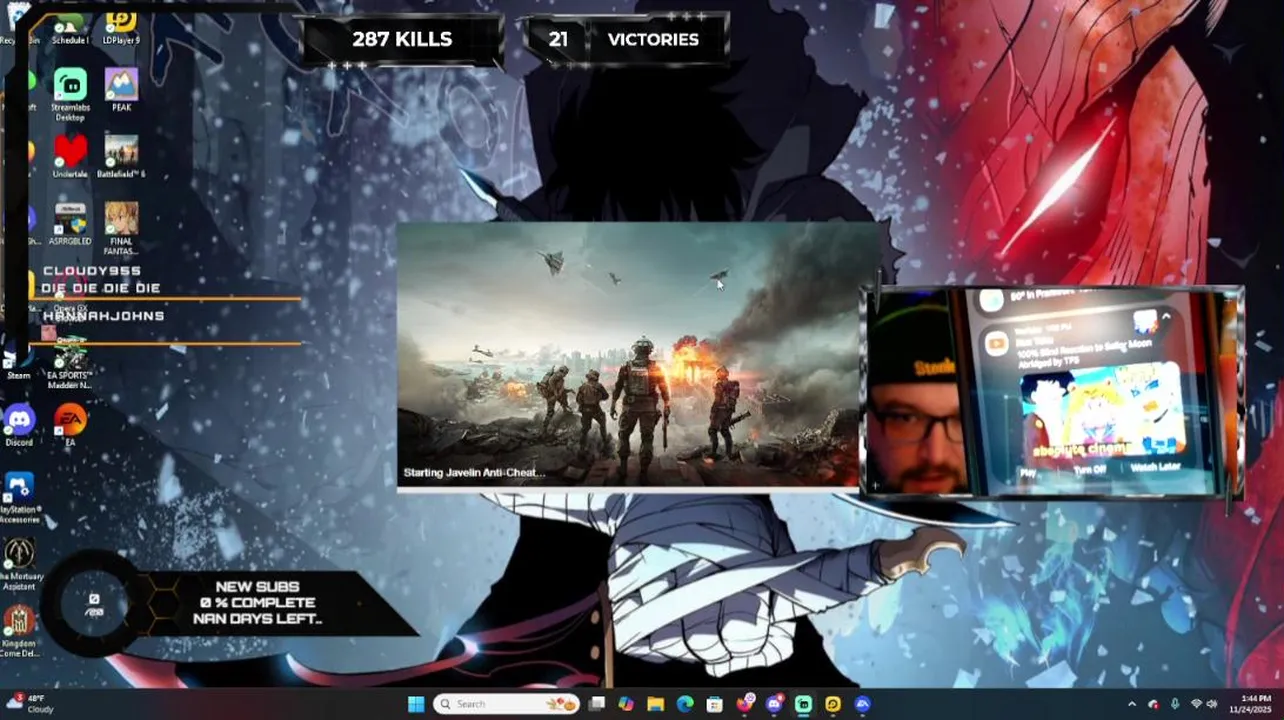
Task: Launch the PEAK desktop icon
Action: (121, 90)
